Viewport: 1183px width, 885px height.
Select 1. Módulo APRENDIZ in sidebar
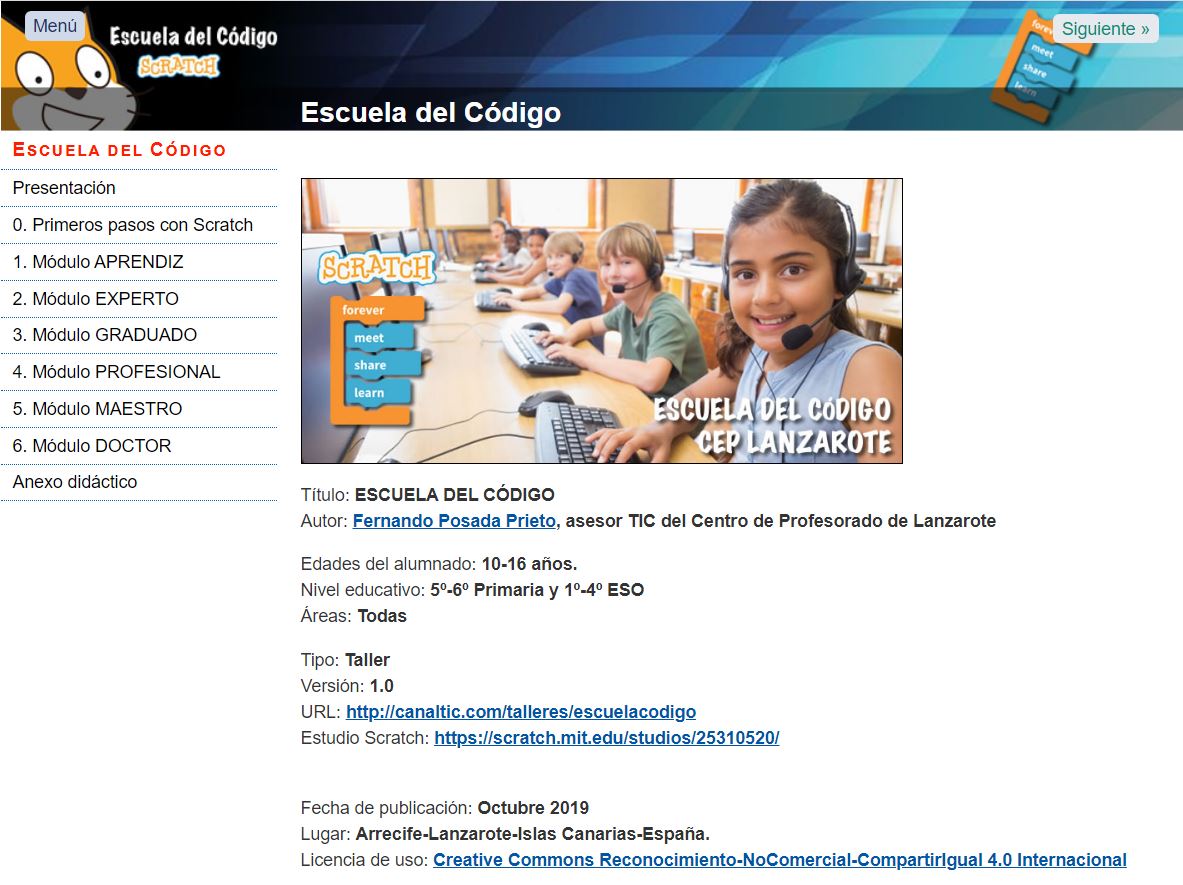tap(98, 262)
